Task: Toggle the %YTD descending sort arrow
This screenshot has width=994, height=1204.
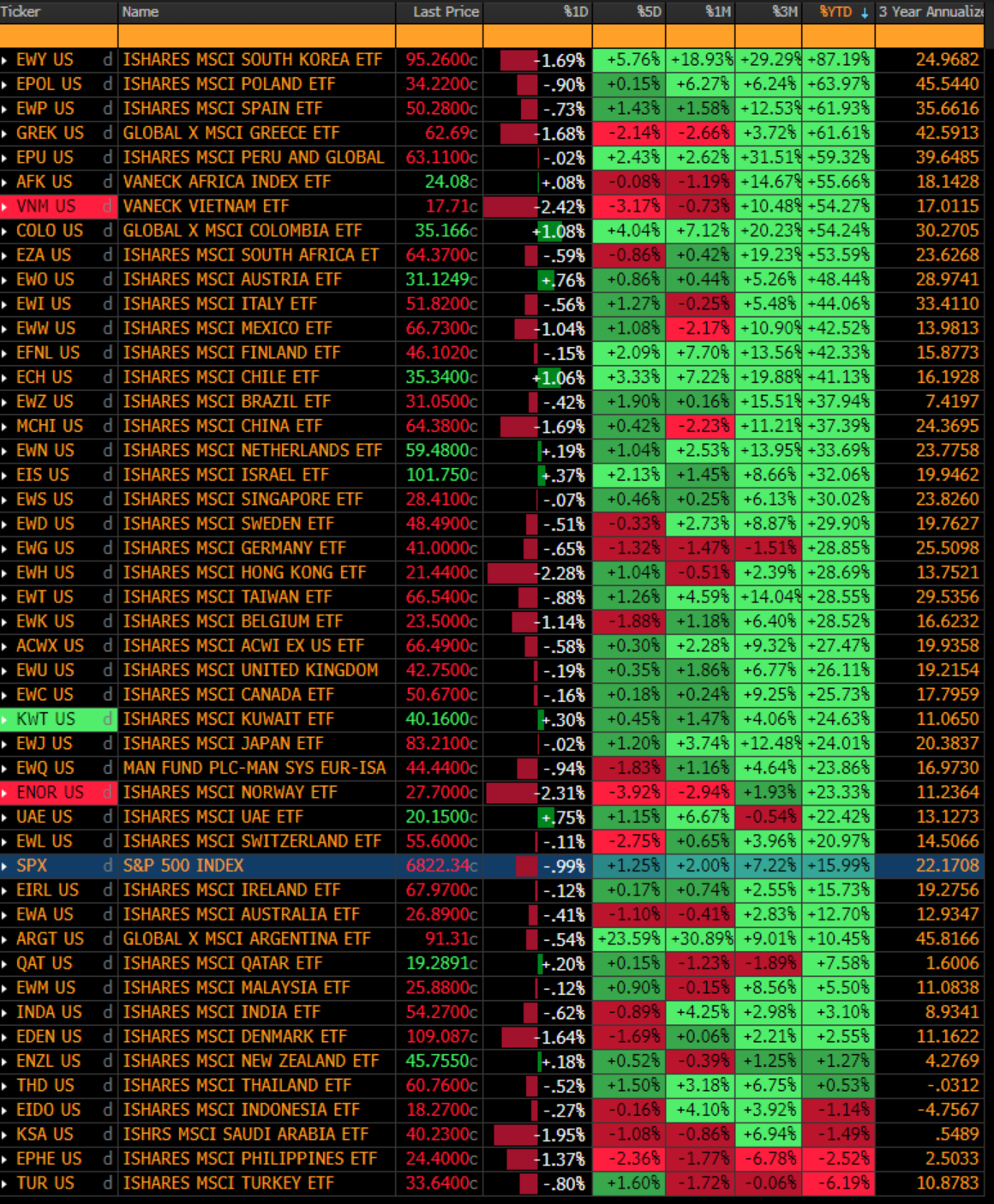Action: (x=864, y=12)
